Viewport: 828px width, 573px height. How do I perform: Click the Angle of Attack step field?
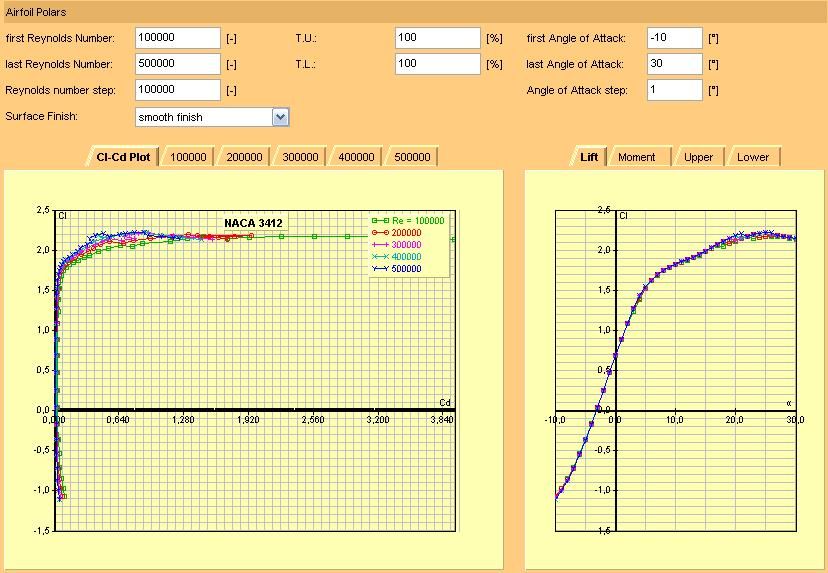[674, 90]
